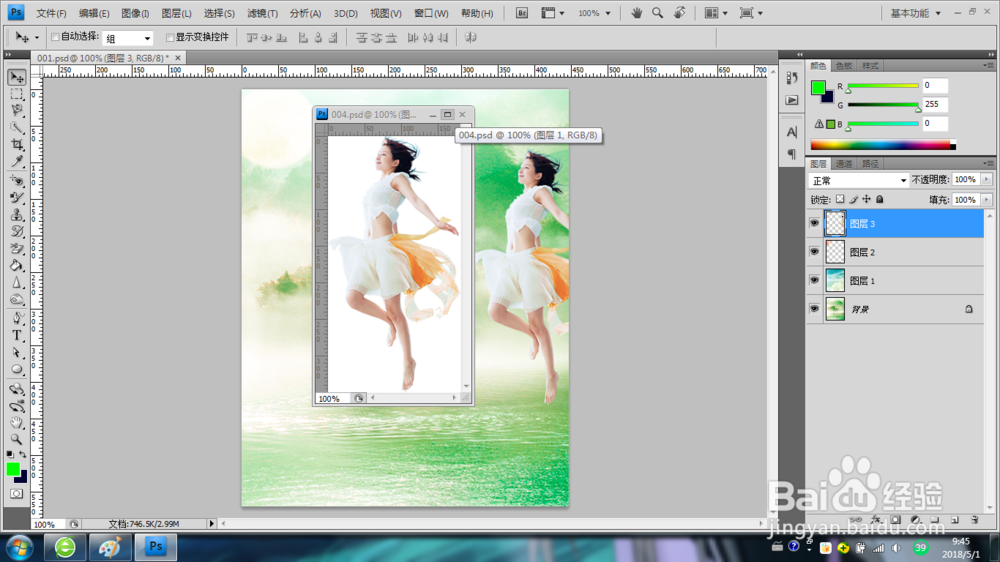This screenshot has width=1000, height=562.
Task: Open the Paragraph panel icon
Action: point(791,154)
